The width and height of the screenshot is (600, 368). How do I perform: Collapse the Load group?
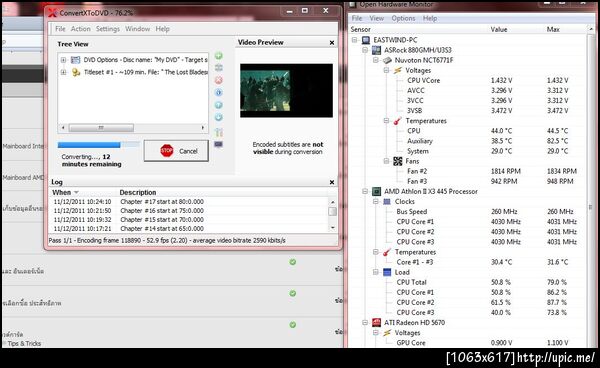click(376, 272)
